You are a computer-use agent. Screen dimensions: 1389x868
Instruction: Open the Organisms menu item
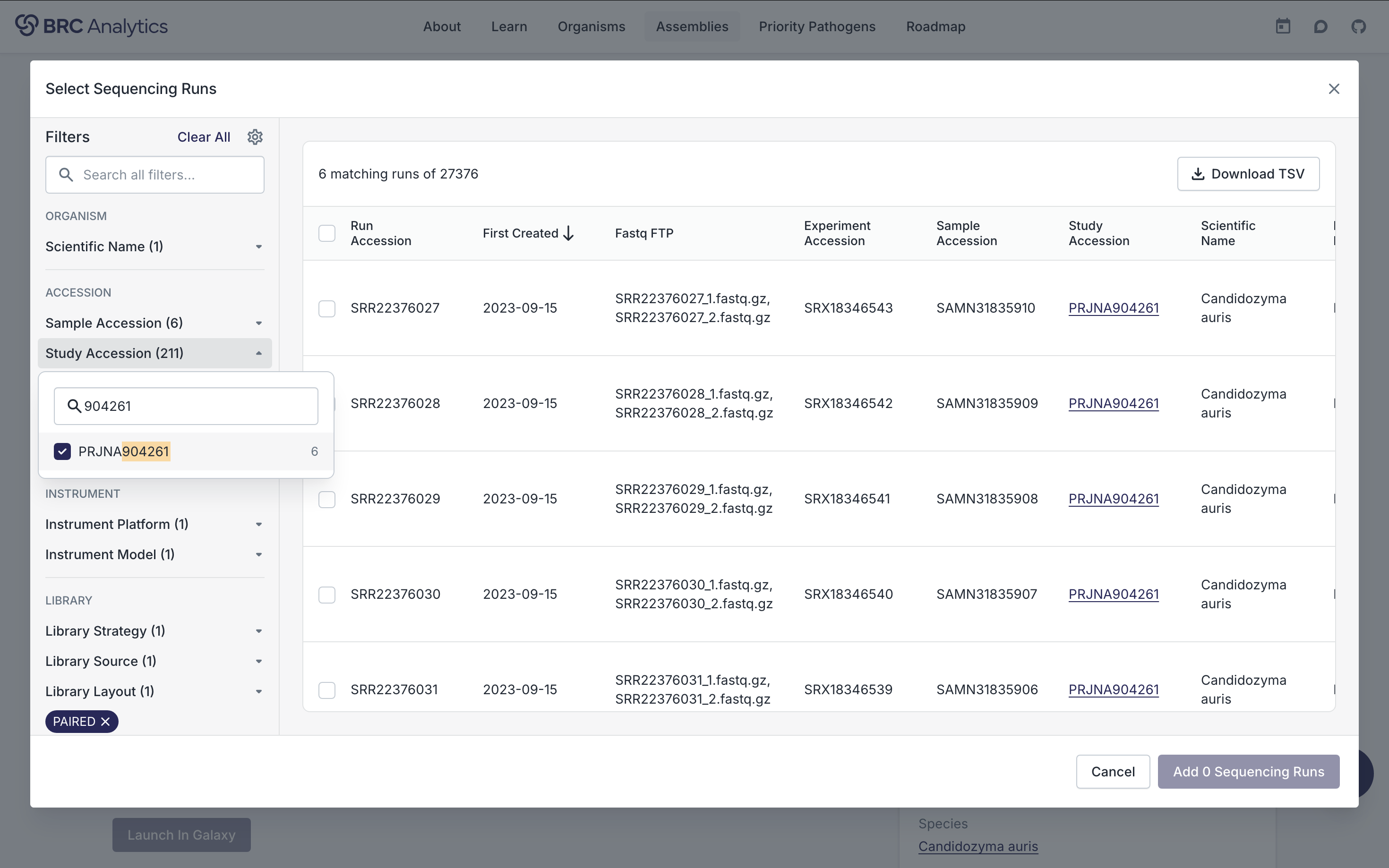point(591,26)
